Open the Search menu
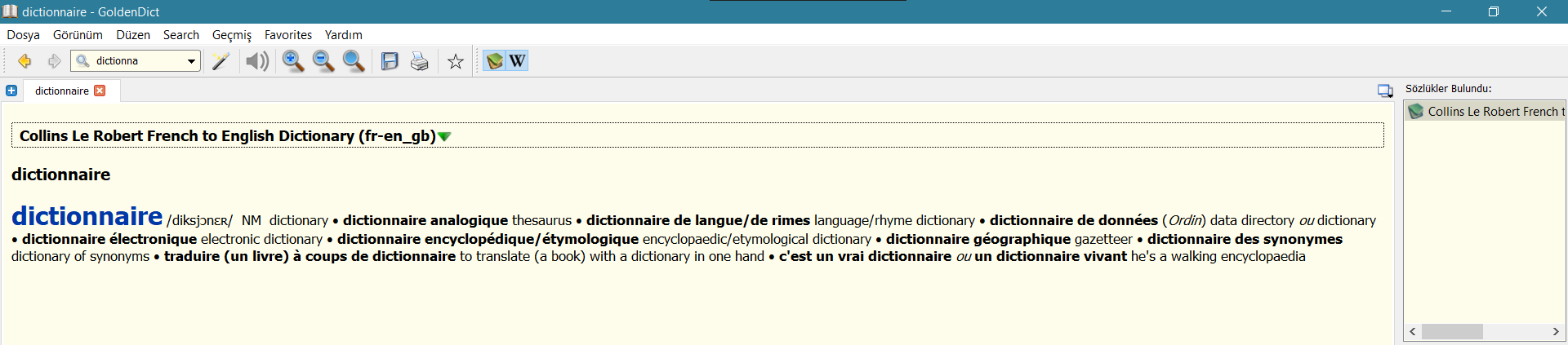1568x345 pixels. pyautogui.click(x=181, y=35)
